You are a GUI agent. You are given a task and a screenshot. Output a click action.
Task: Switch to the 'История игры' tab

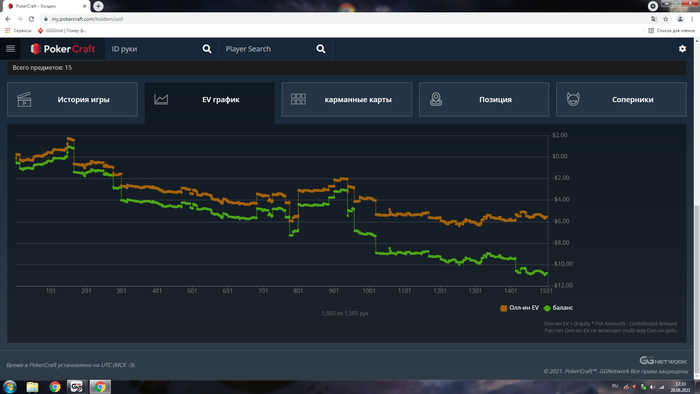click(72, 100)
